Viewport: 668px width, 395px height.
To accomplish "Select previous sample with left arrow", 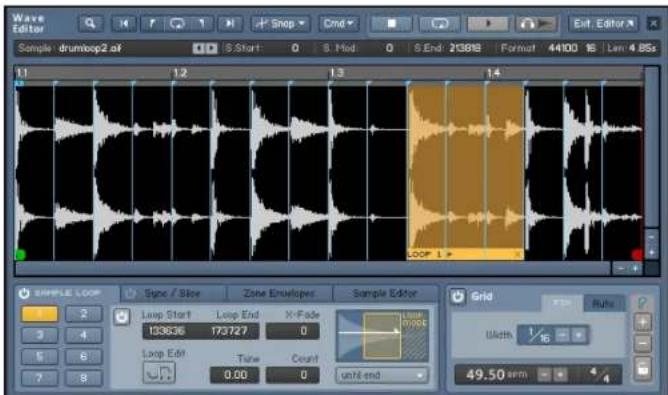I will coord(198,48).
